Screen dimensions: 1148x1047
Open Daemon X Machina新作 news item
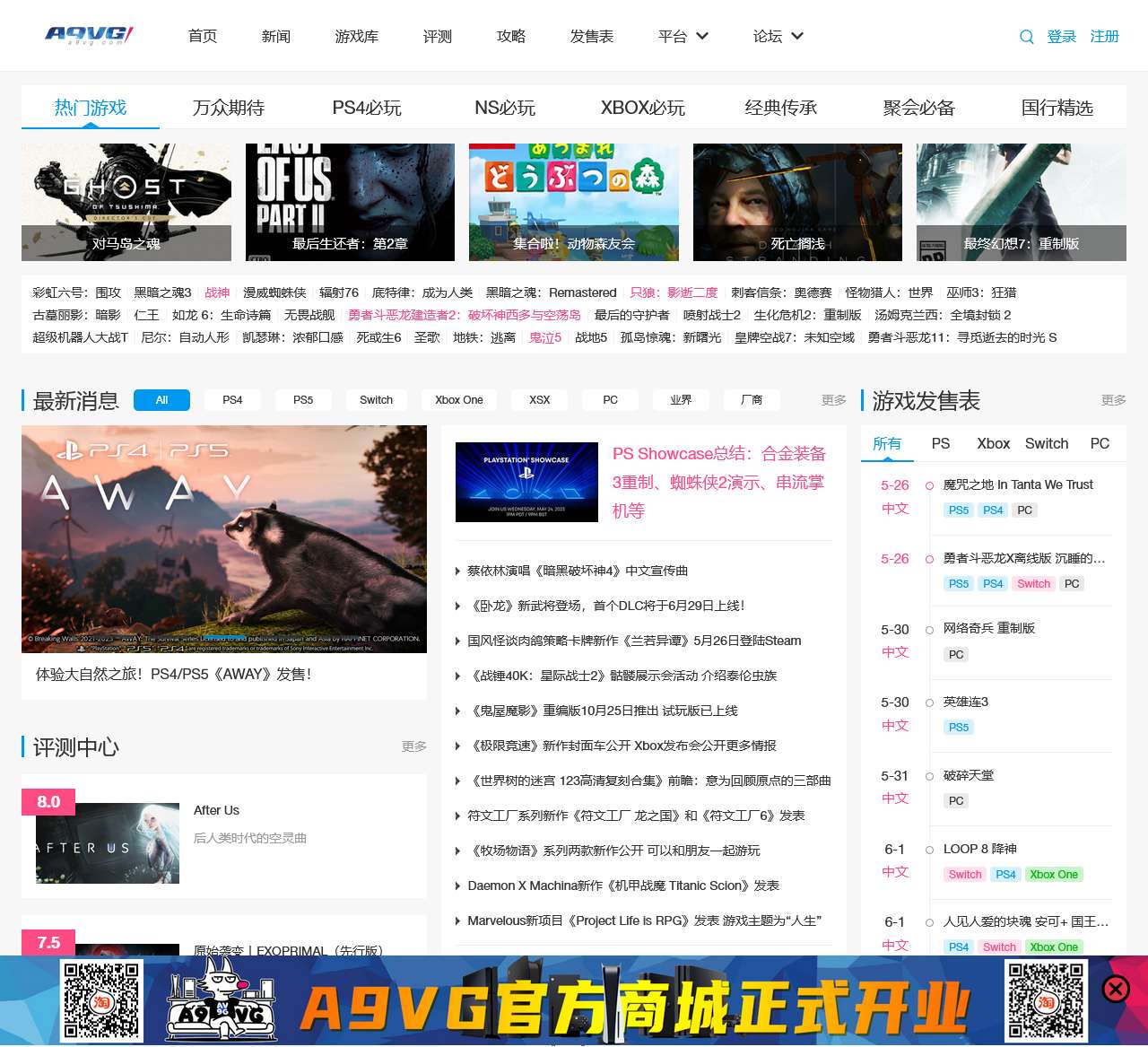click(623, 886)
